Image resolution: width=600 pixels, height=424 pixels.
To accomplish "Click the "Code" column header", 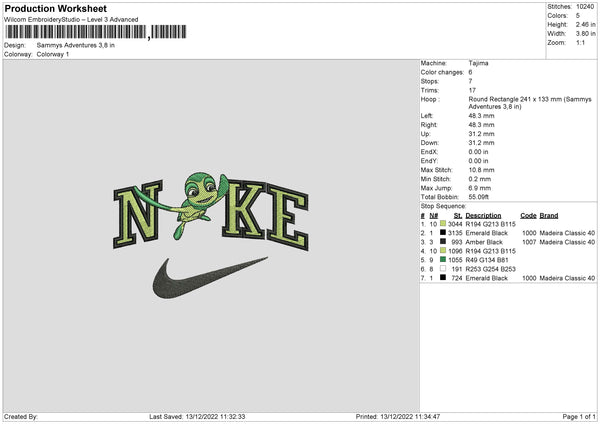I will point(528,215).
